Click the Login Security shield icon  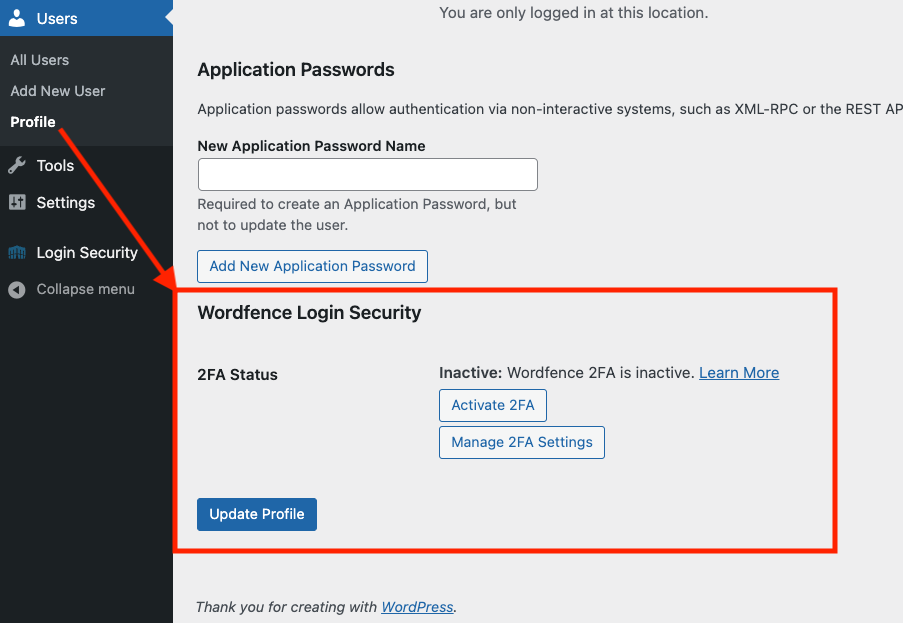pos(17,252)
